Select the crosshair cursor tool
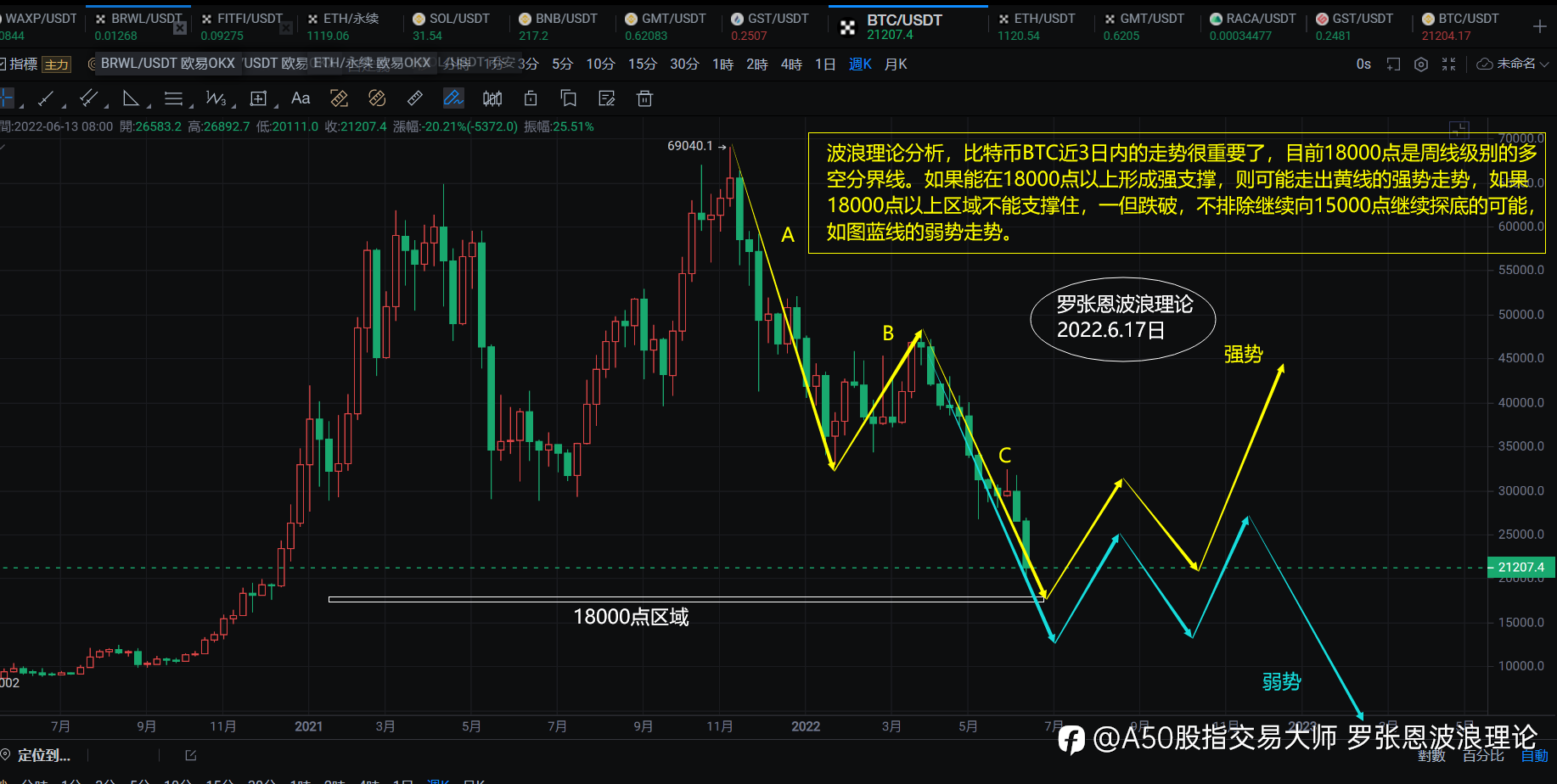This screenshot has width=1557, height=784. click(7, 98)
